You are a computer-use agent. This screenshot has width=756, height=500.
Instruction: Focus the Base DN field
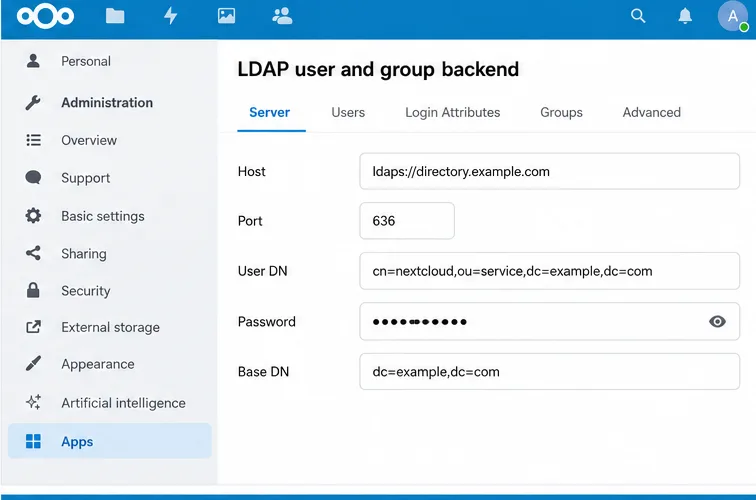tap(549, 371)
